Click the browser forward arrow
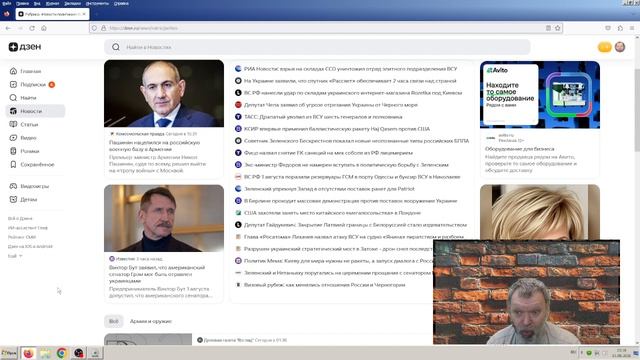The width and height of the screenshot is (640, 360). [20, 28]
